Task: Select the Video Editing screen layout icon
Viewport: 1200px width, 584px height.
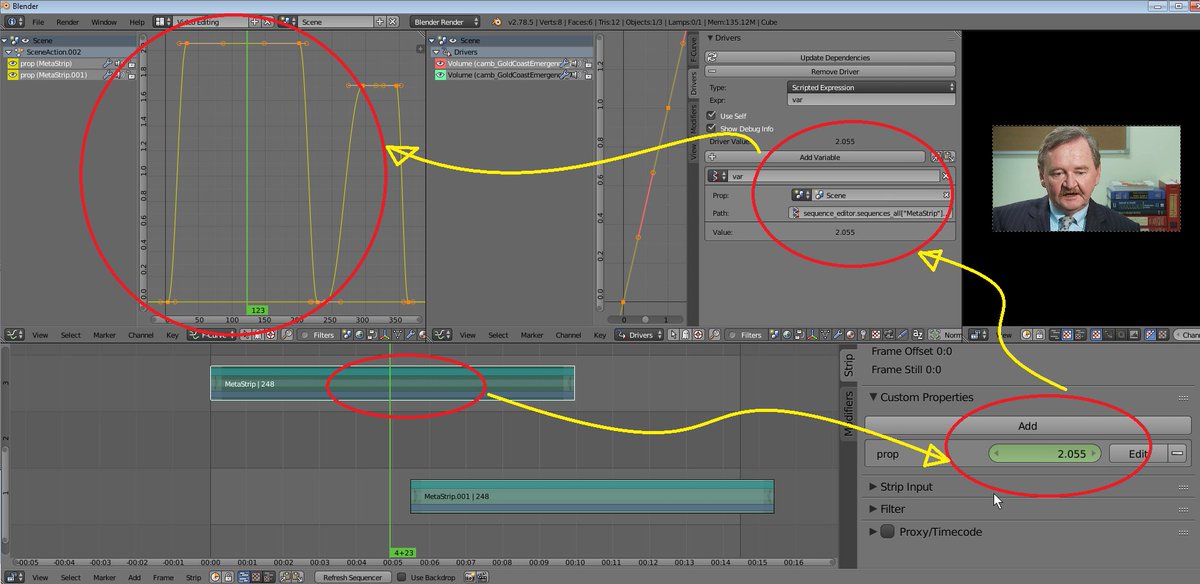Action: pyautogui.click(x=159, y=21)
